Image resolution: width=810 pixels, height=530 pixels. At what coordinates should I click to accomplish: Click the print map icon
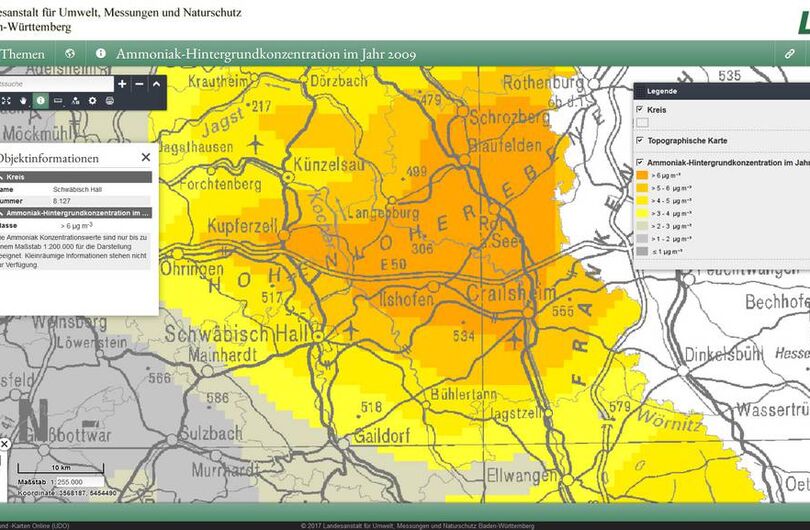tap(110, 101)
